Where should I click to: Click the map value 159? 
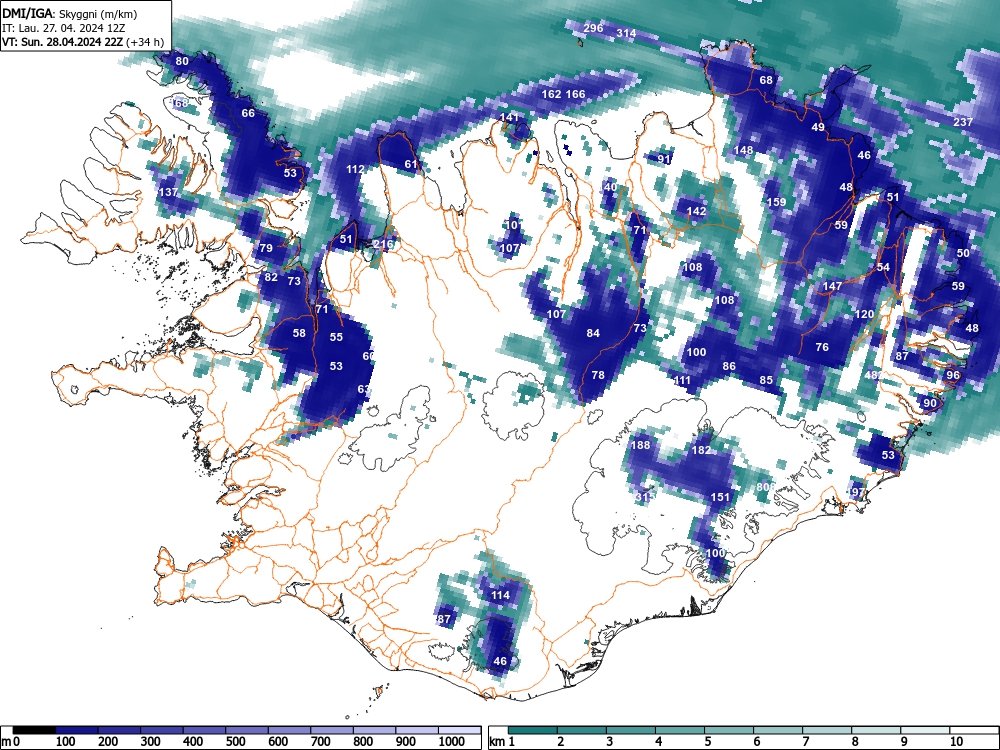[776, 202]
